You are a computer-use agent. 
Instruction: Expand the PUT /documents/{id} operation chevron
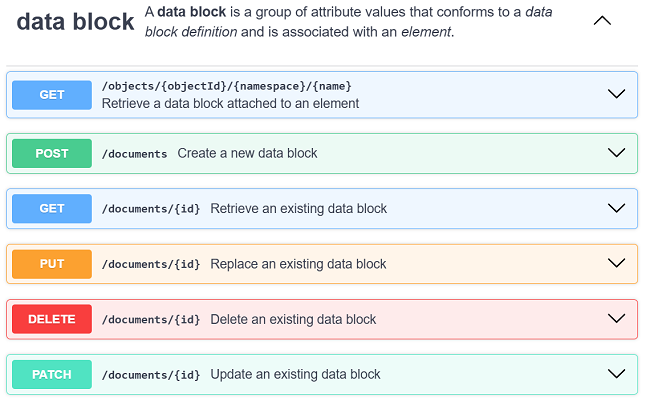pos(616,263)
